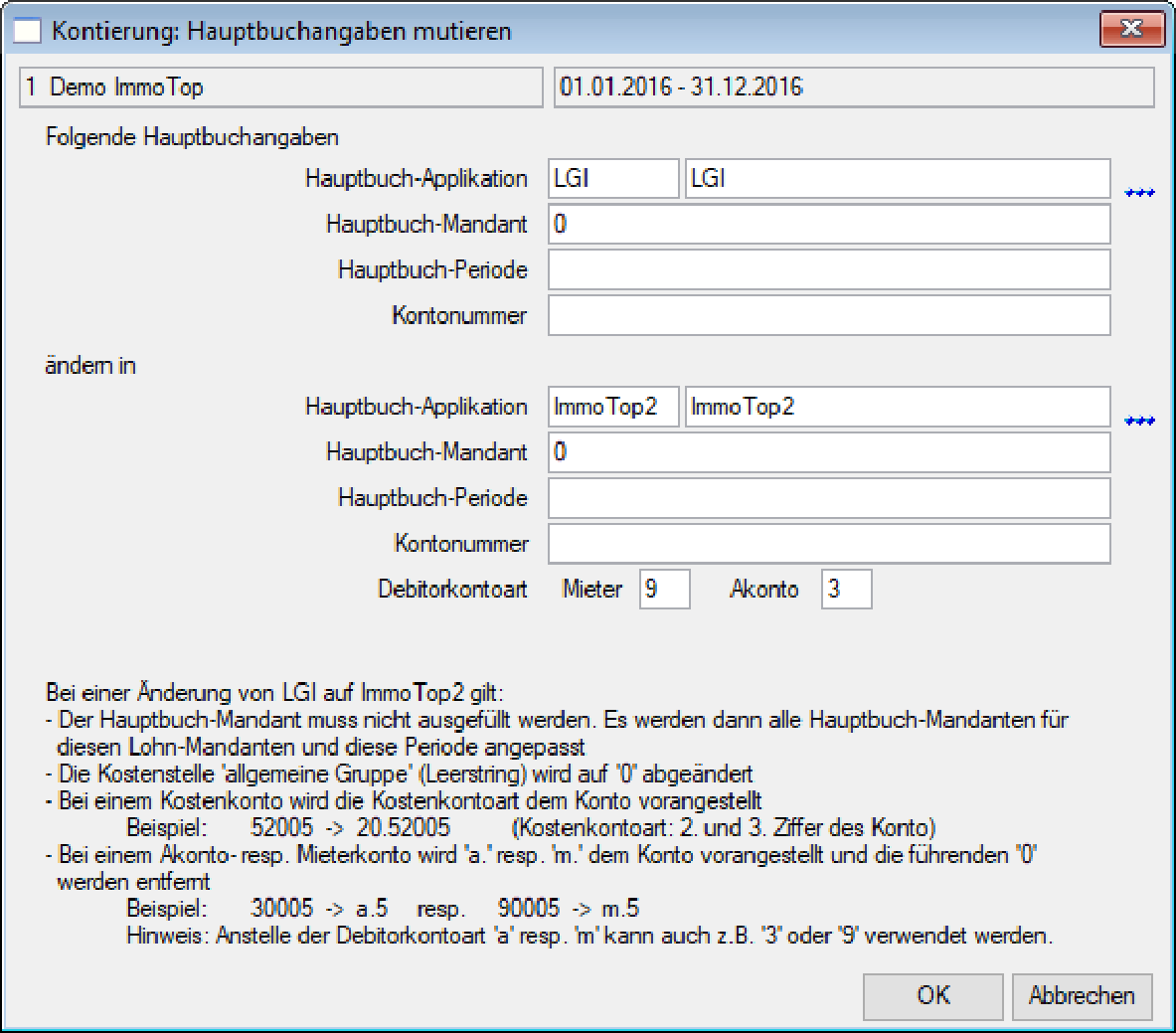Click the 'ändern in' heading
The width and height of the screenshot is (1176, 1033).
pos(90,365)
